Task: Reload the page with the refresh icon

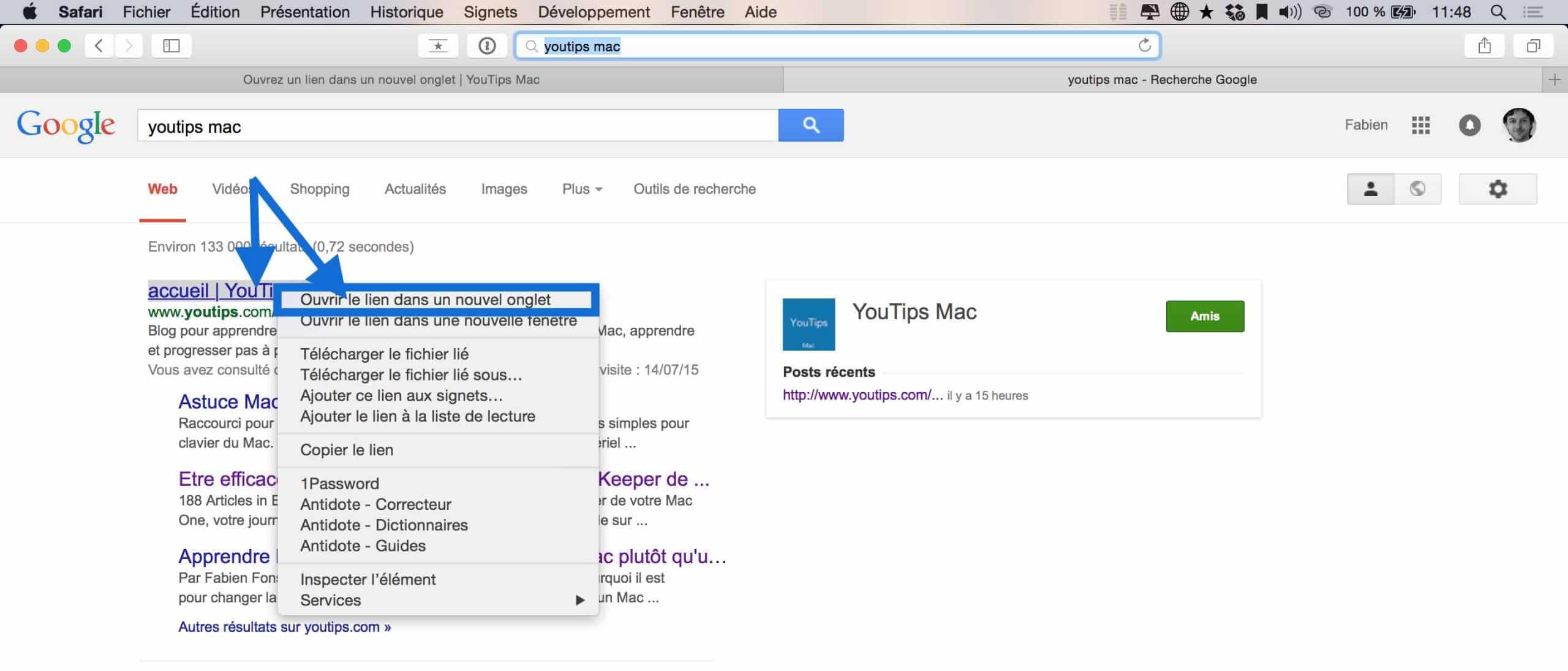Action: tap(1144, 45)
